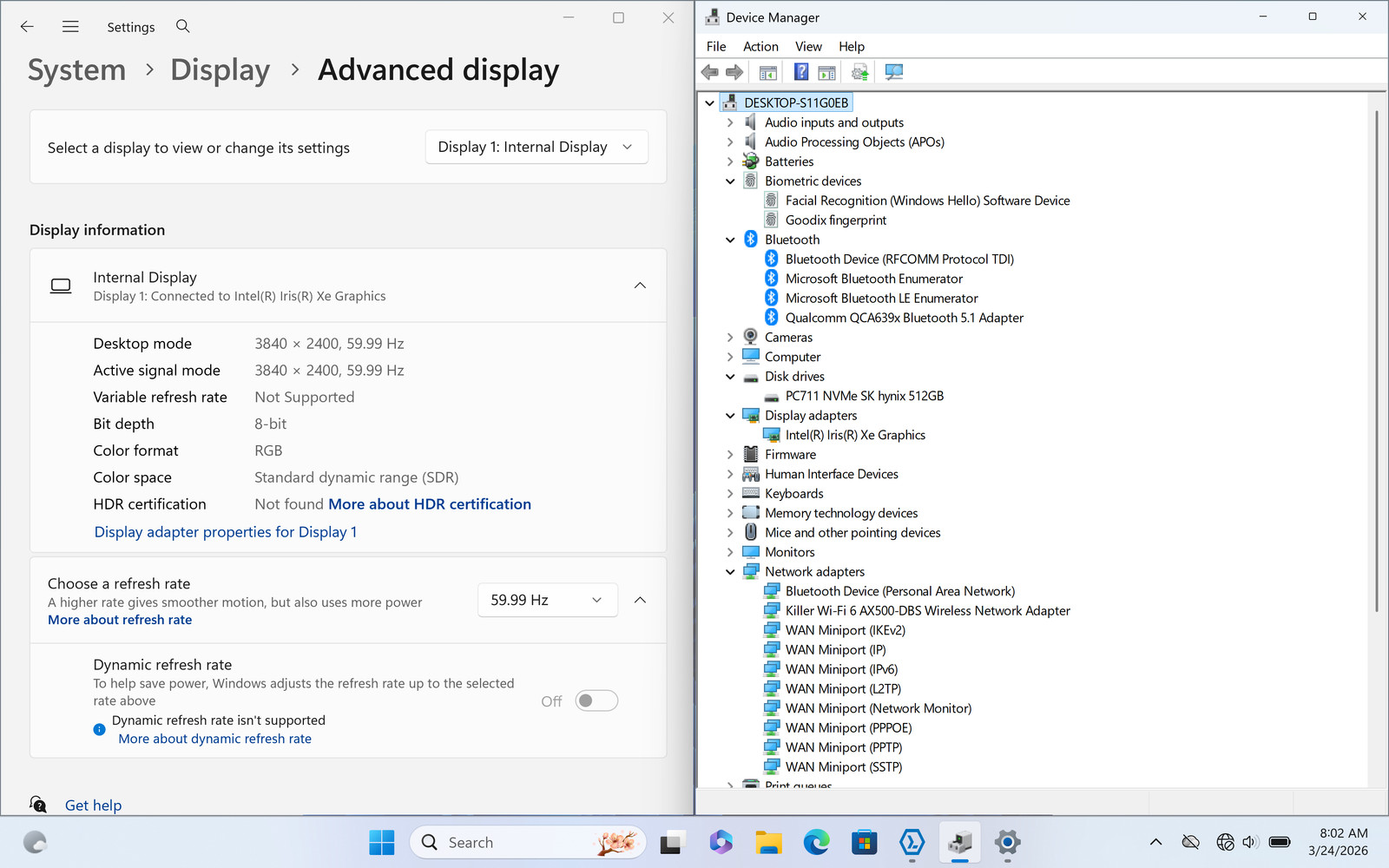
Task: Navigate to System breadcrumb in Settings
Action: [76, 69]
